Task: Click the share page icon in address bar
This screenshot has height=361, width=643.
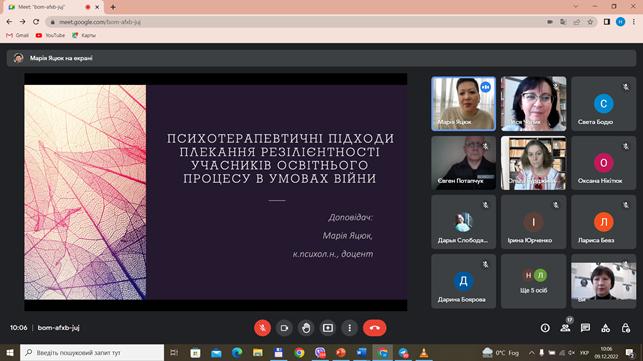Action: [577, 22]
